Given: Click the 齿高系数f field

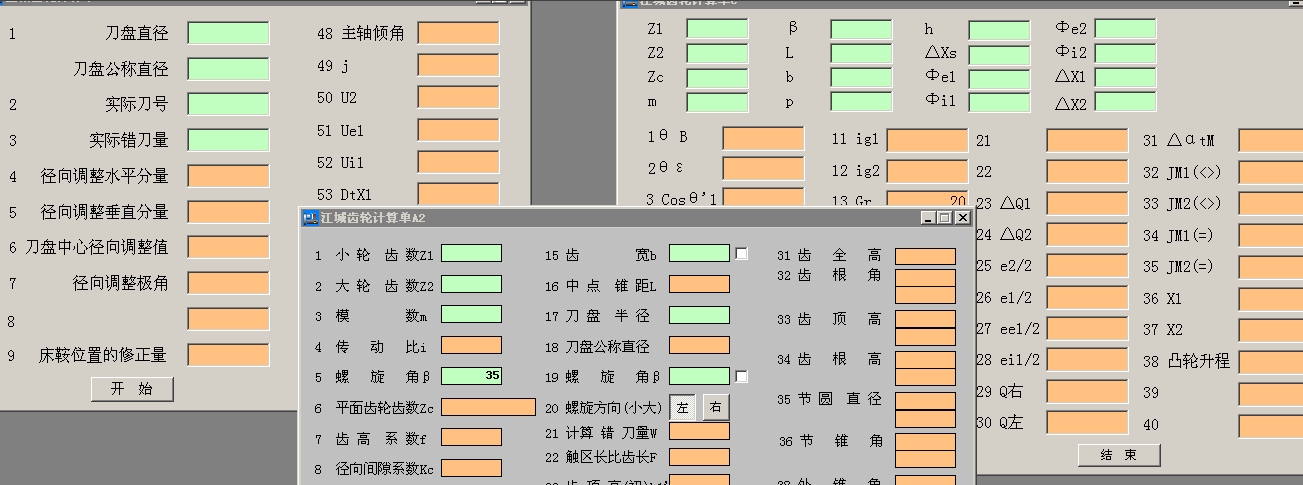Looking at the screenshot, I should pyautogui.click(x=471, y=437).
